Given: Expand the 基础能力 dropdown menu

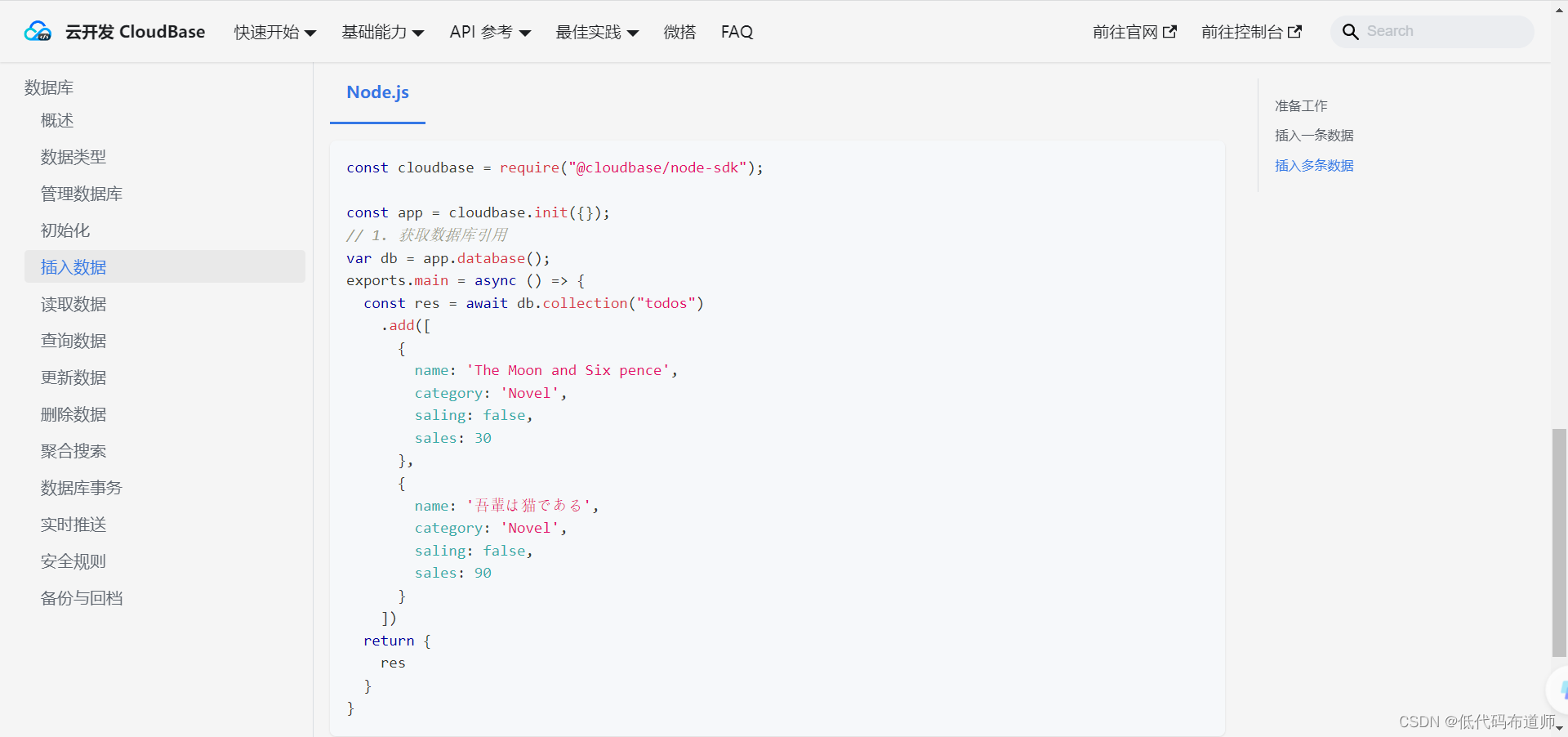Looking at the screenshot, I should (x=382, y=32).
